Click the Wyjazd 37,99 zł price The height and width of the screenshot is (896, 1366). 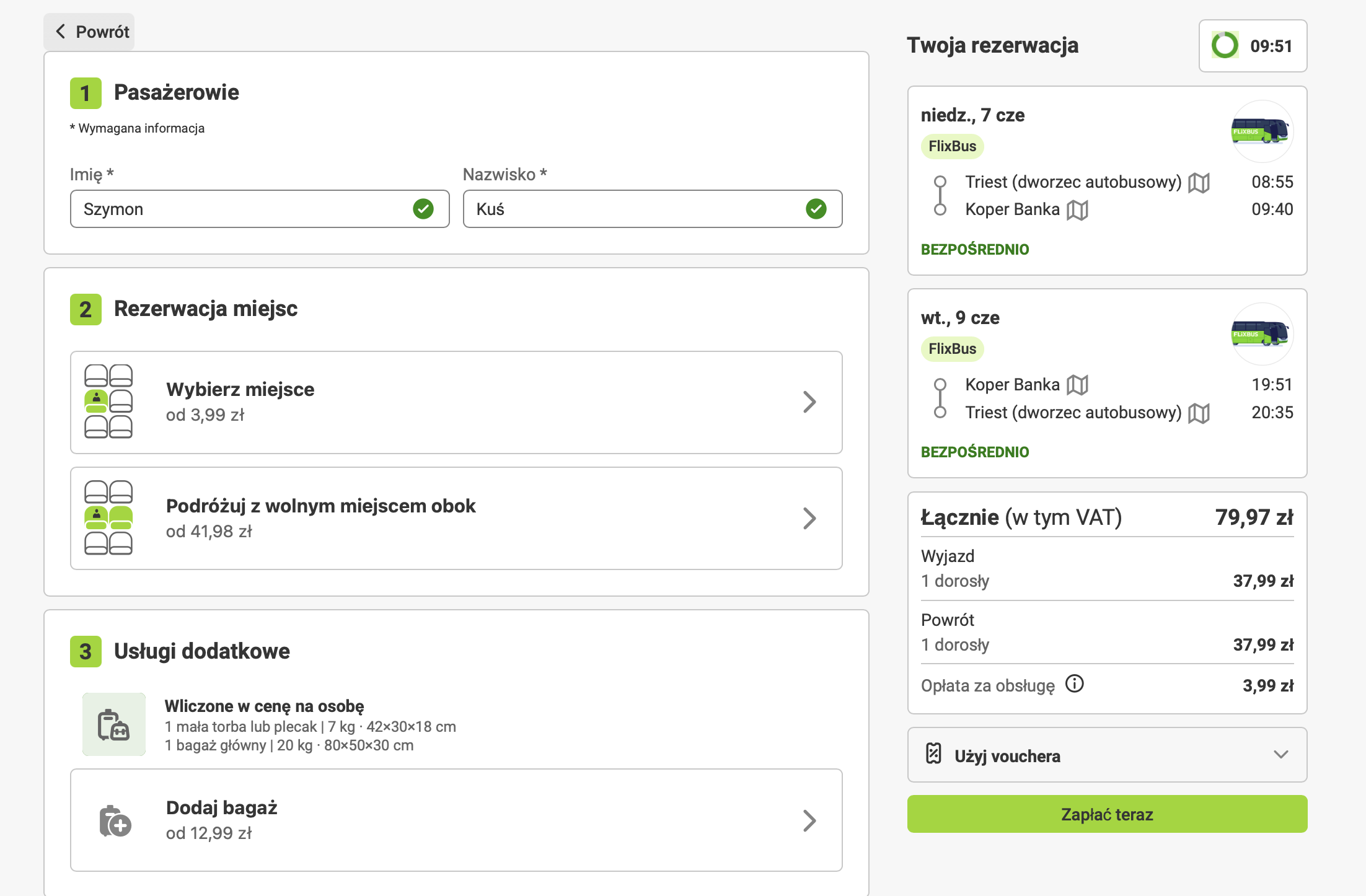1263,581
